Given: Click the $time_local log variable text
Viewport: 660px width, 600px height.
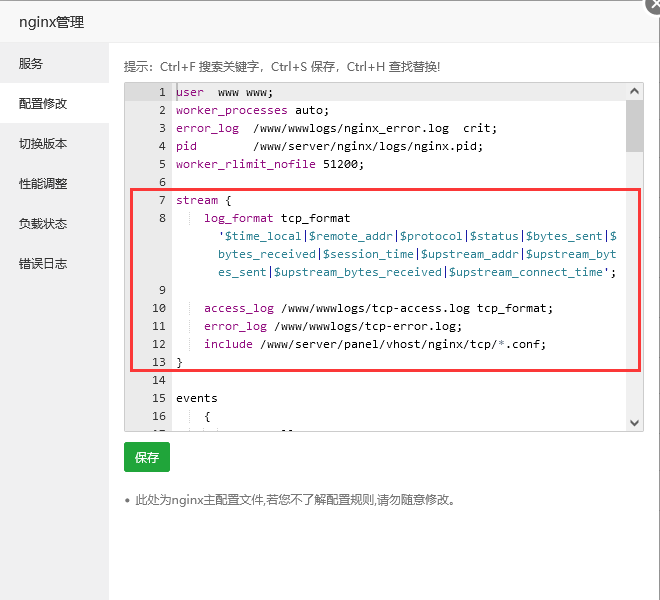Looking at the screenshot, I should [263, 236].
